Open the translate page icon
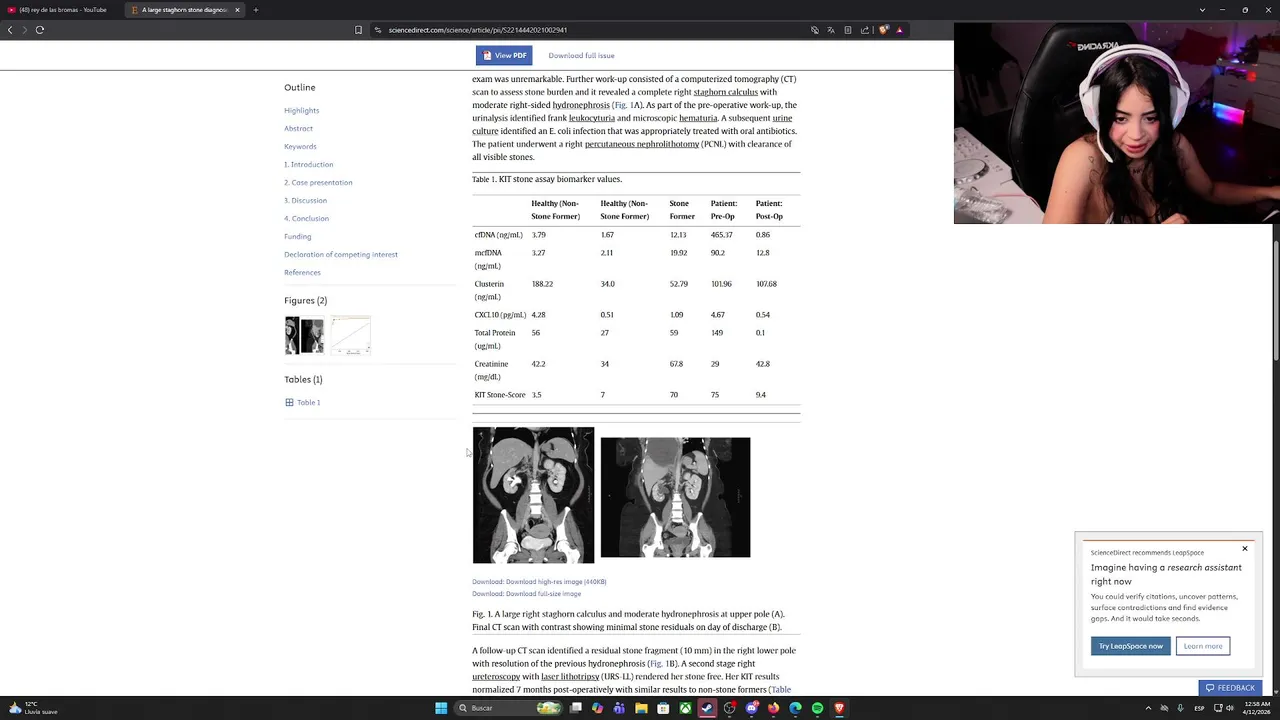1280x720 pixels. tap(831, 30)
